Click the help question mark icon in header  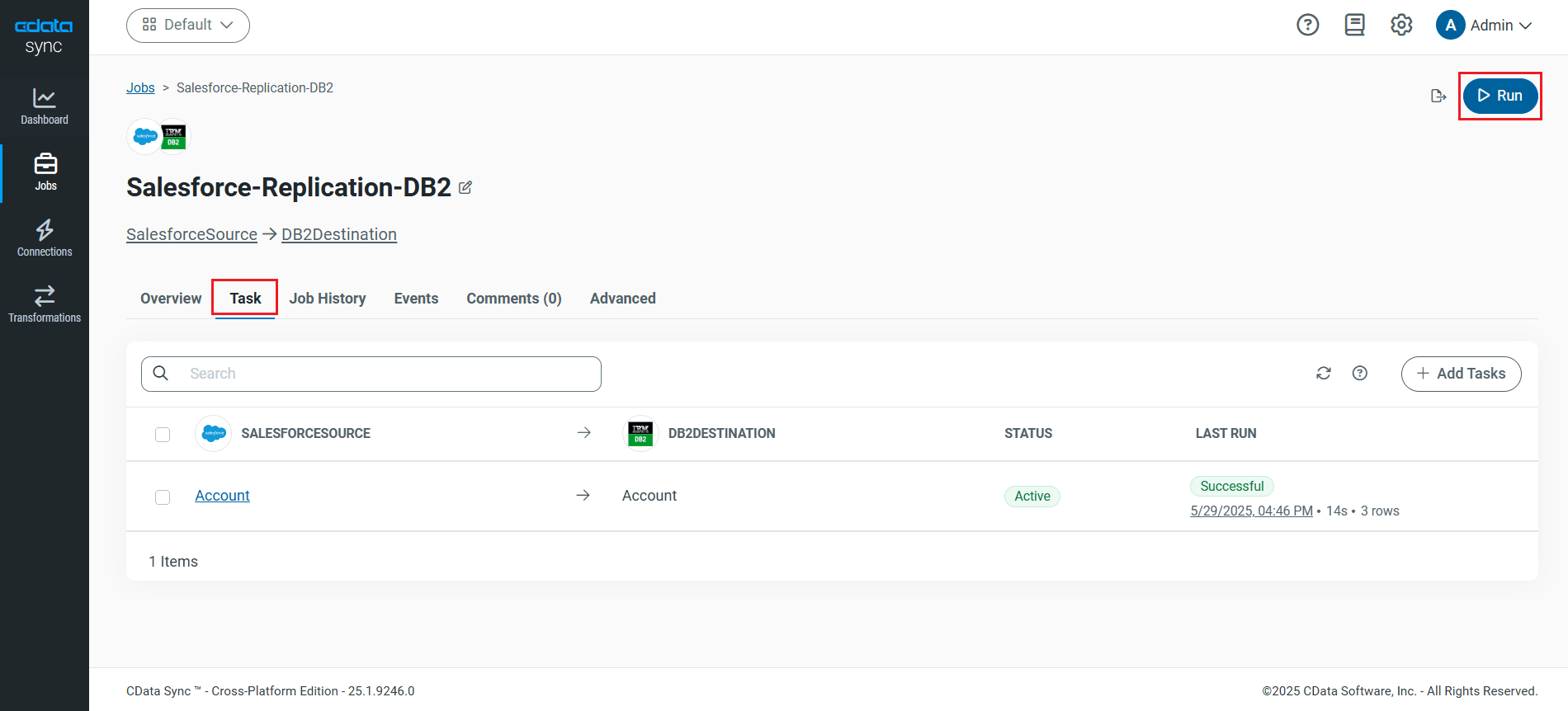pyautogui.click(x=1307, y=25)
